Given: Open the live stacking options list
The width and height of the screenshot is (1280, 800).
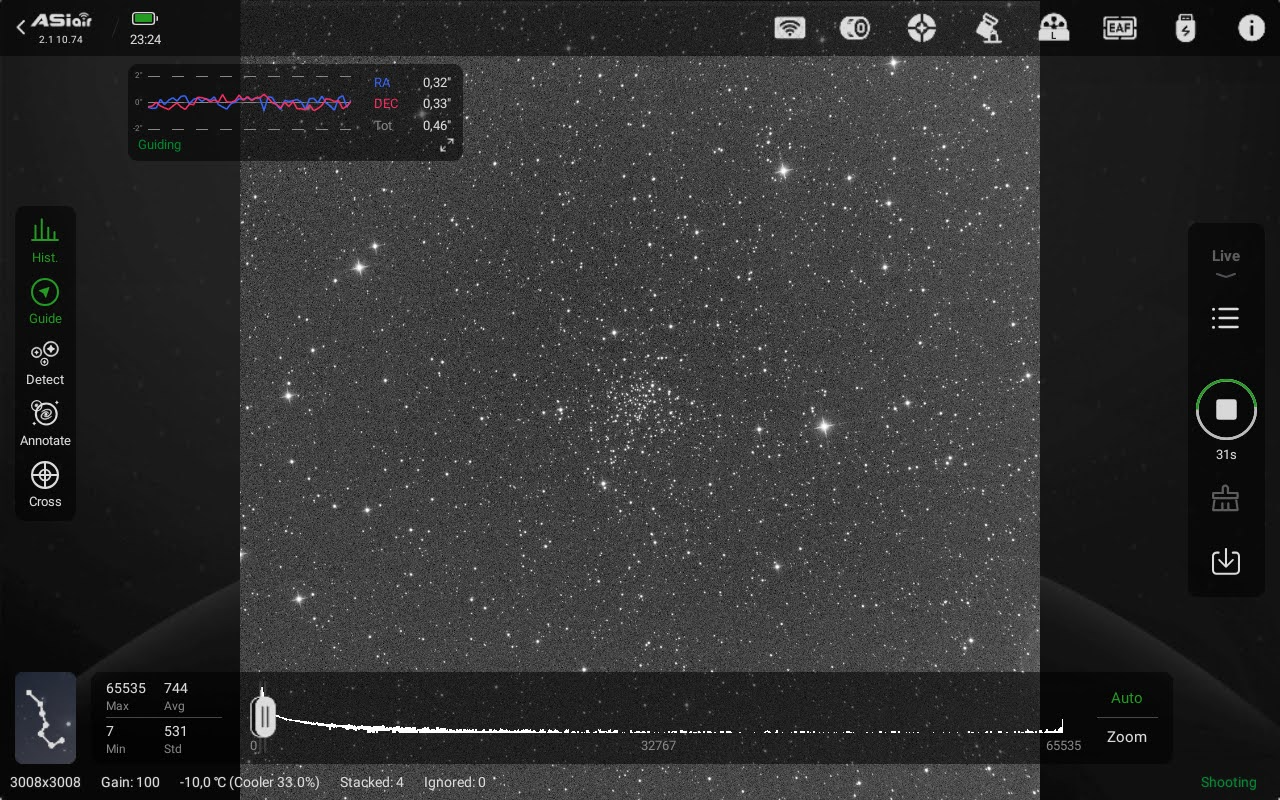Looking at the screenshot, I should pyautogui.click(x=1225, y=318).
